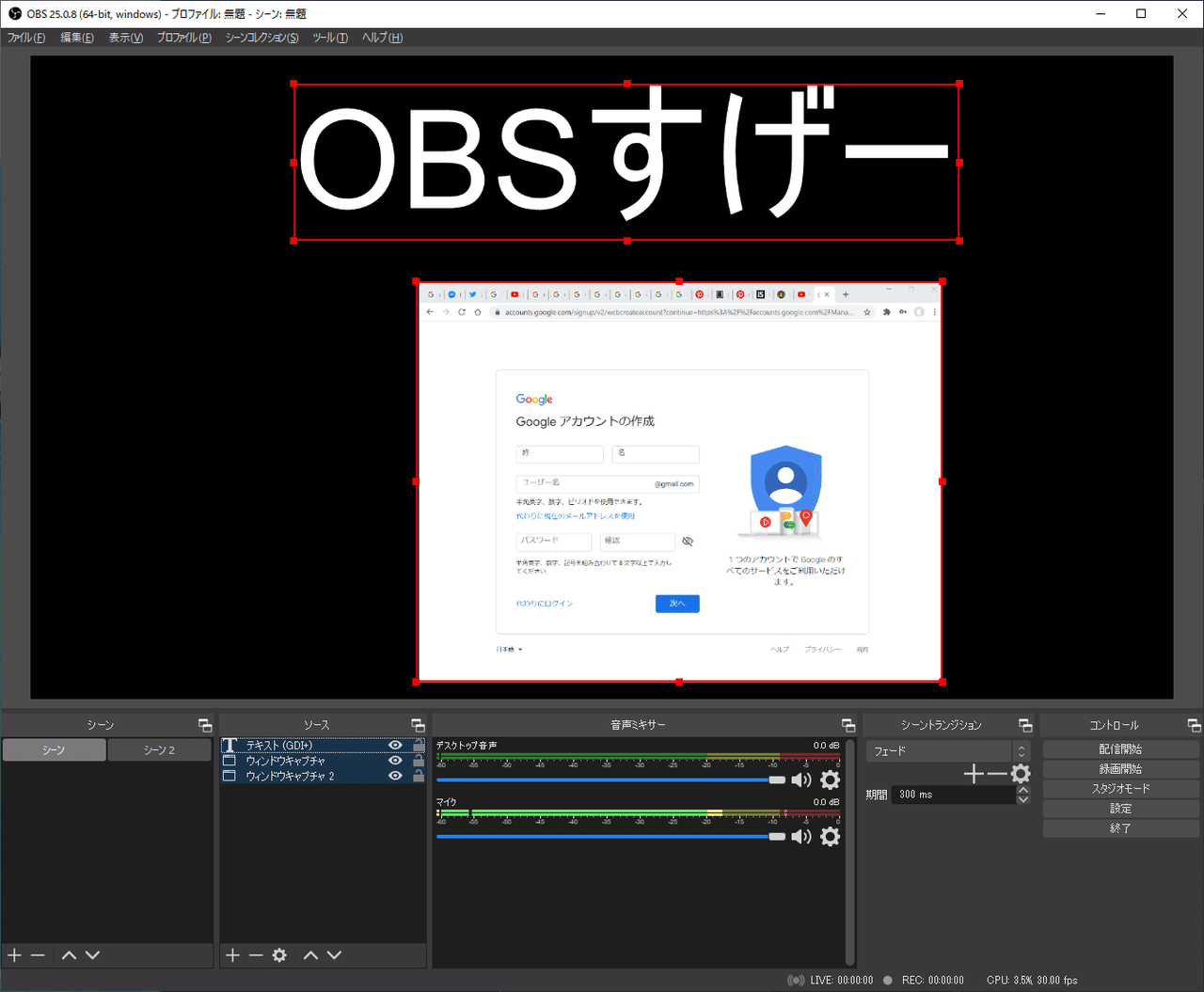
Task: Remove selected scene with the minus icon
Action: [x=38, y=955]
